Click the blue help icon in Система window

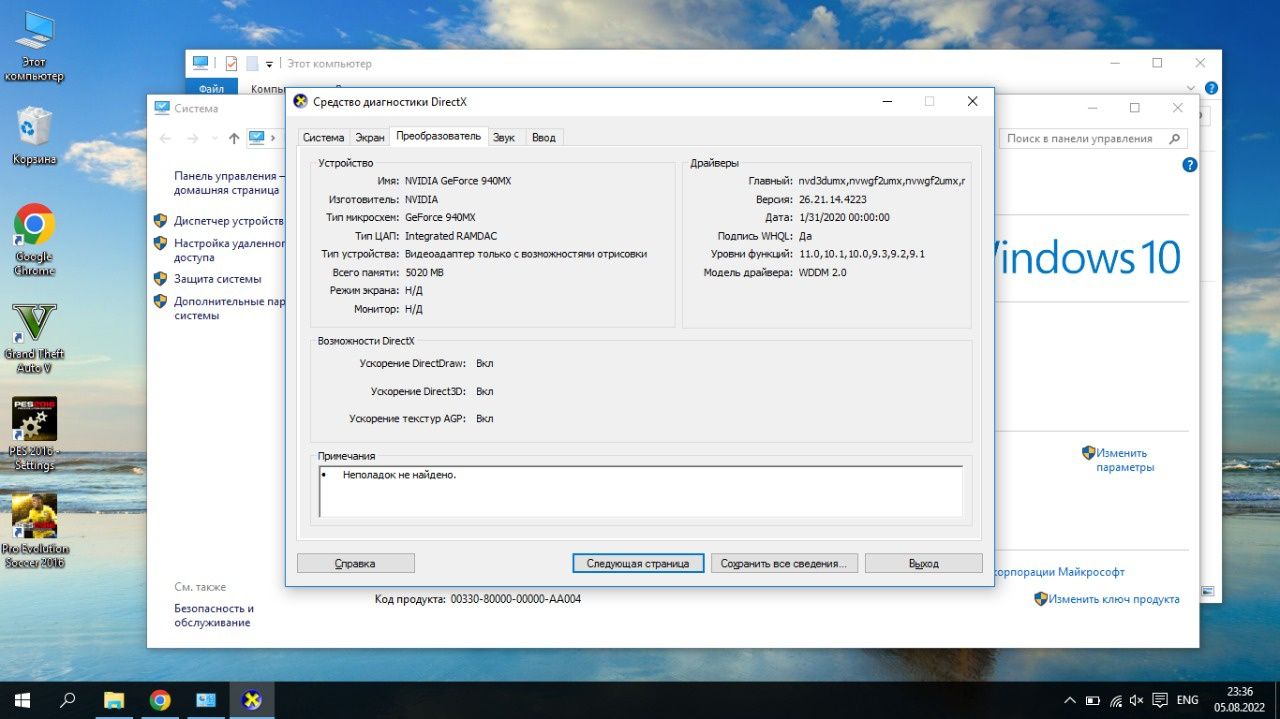click(1190, 165)
